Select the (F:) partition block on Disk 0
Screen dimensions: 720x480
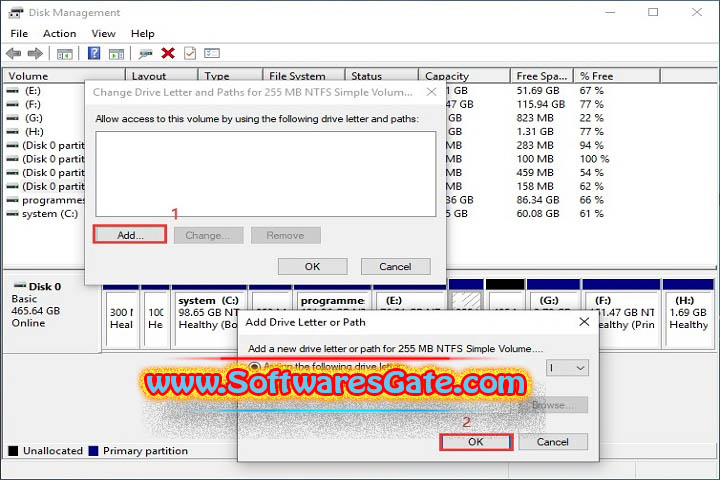click(x=621, y=313)
